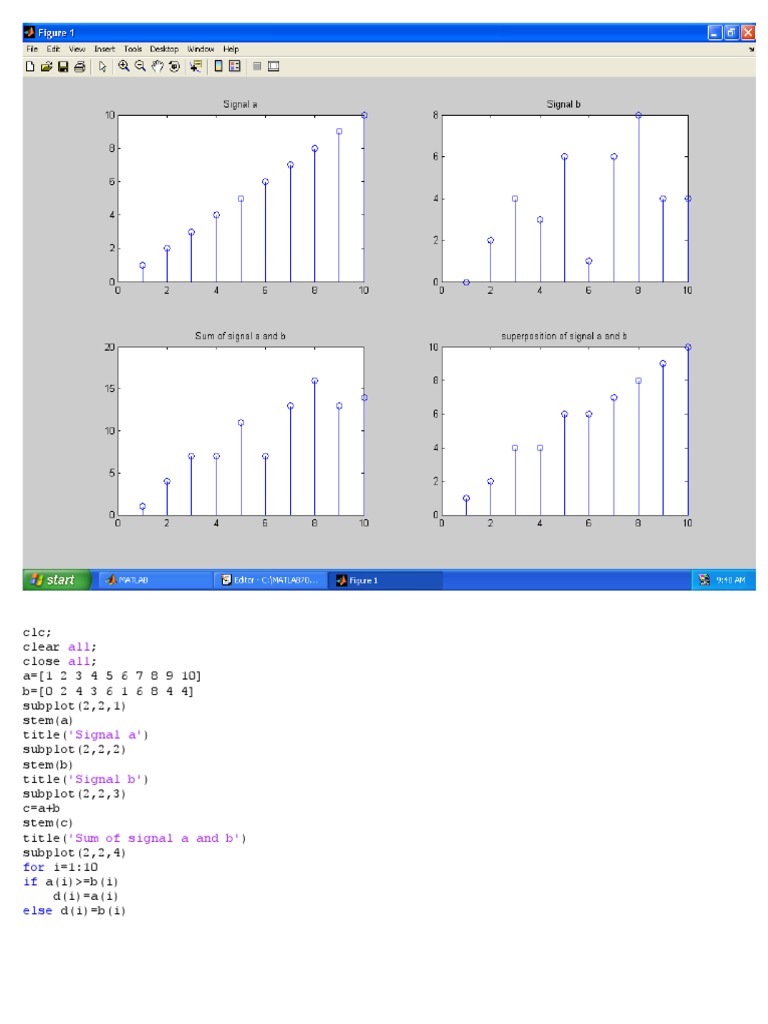Screen dimensions: 768x1024
Task: Activate the Data Cursor tool
Action: (x=195, y=66)
